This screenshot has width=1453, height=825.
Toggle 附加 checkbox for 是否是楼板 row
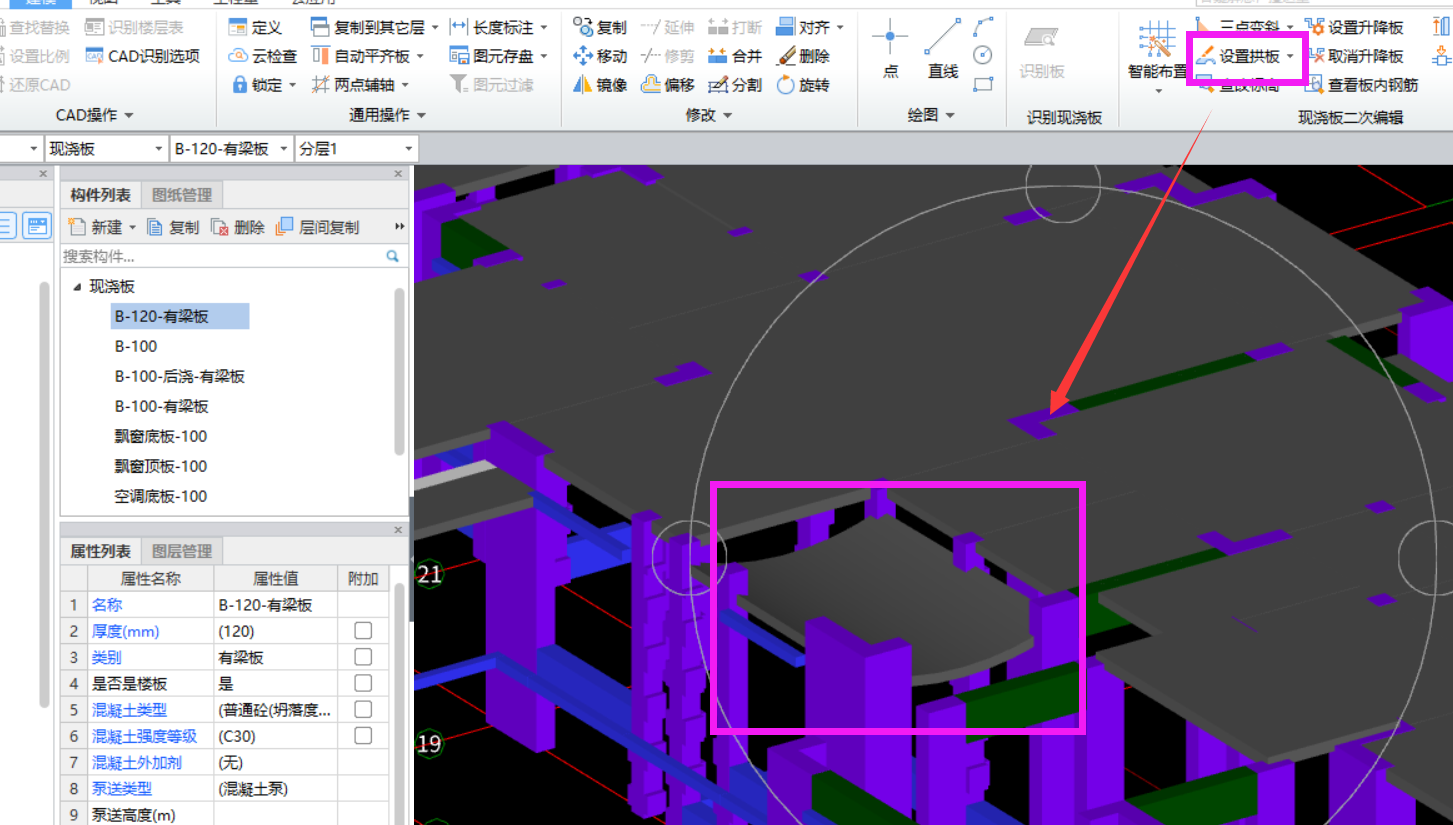point(363,683)
